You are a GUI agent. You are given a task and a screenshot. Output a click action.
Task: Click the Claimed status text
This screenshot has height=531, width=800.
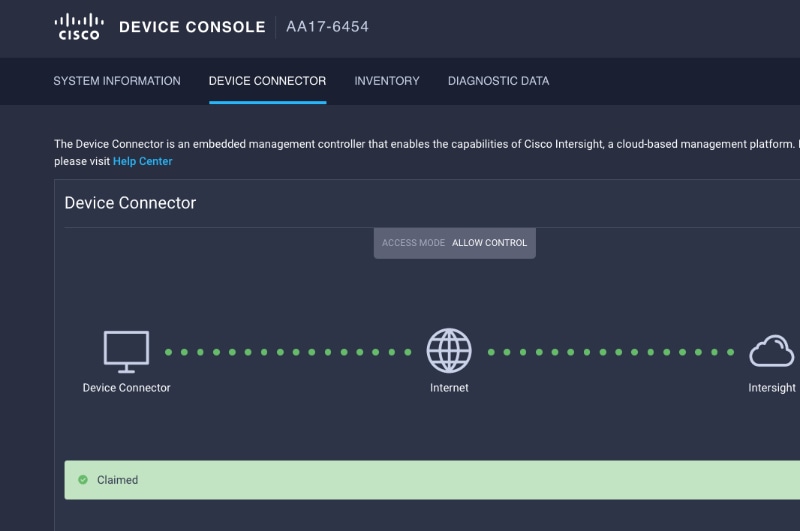[x=117, y=480]
